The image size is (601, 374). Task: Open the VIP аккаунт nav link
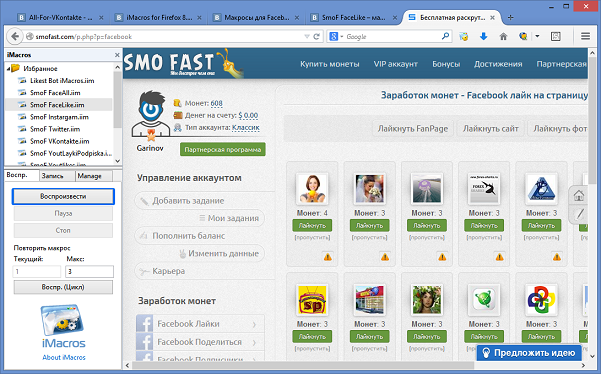(396, 64)
